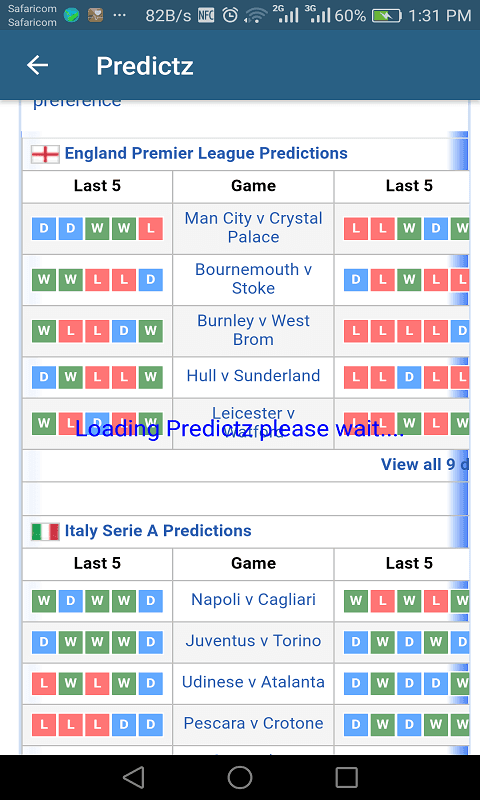
Task: Tap the England flag icon
Action: 45,154
